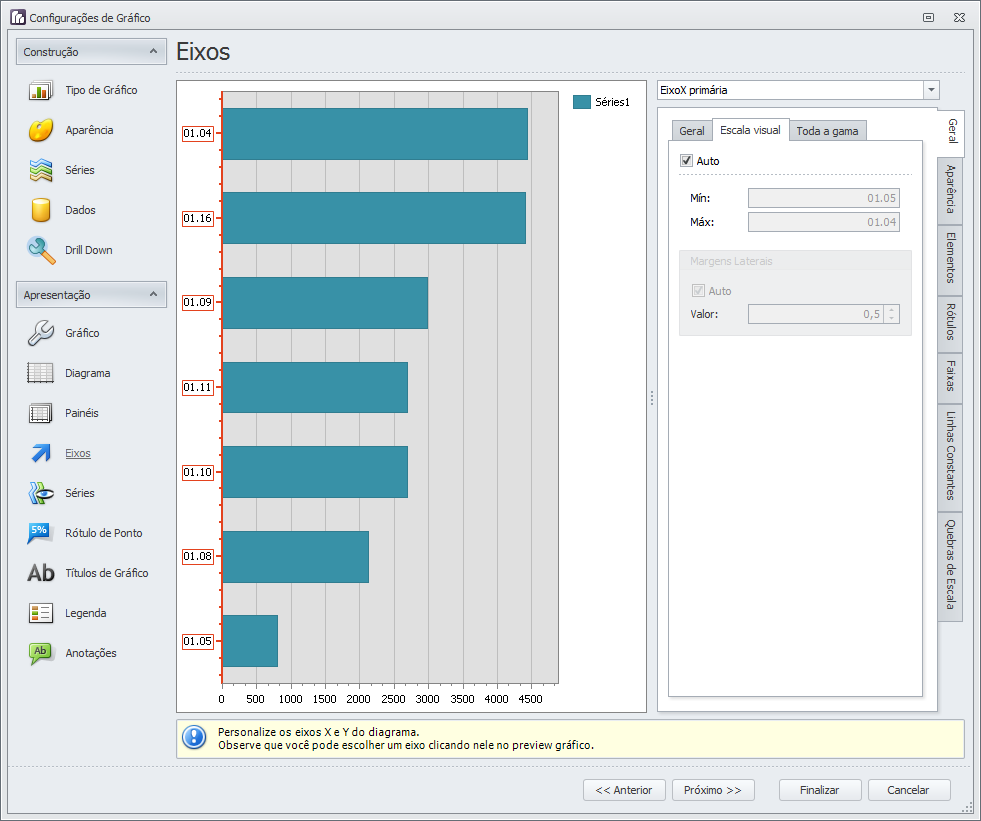Click the 4500 value axis label
Viewport: 981px width, 821px height.
click(531, 699)
